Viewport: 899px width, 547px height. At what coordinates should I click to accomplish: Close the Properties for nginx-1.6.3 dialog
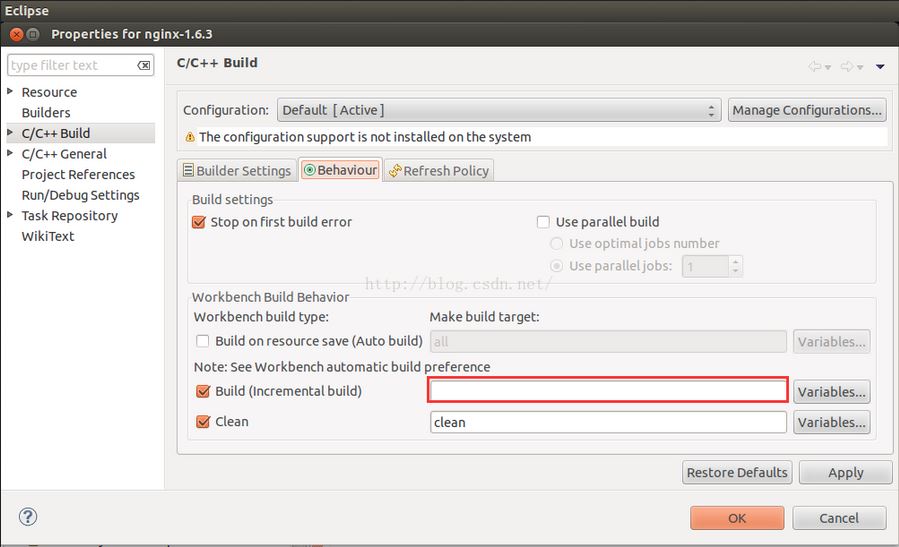(x=17, y=34)
